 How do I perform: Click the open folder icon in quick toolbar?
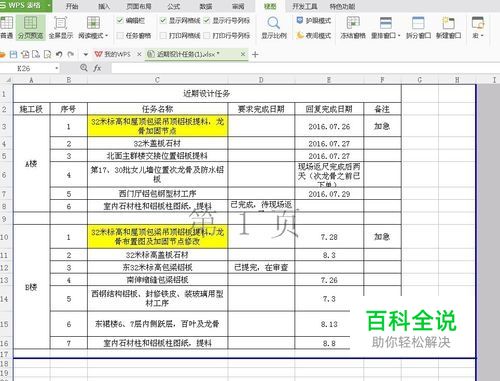pos(3,54)
